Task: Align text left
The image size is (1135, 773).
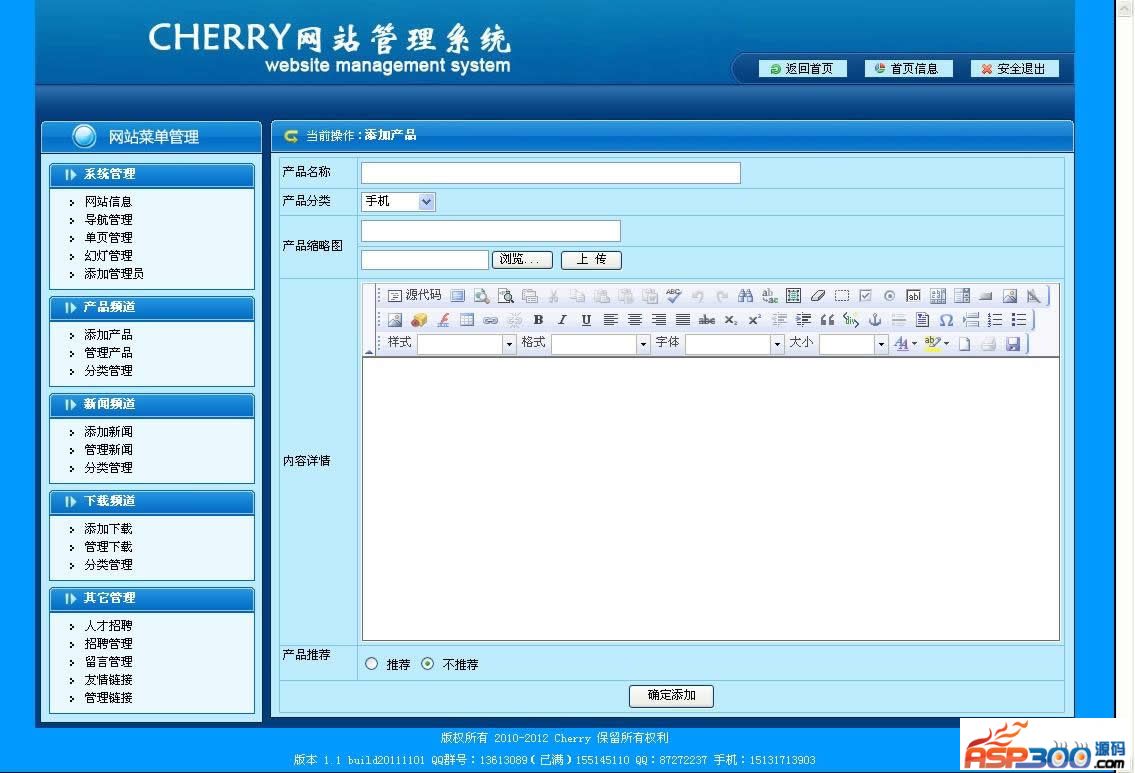Action: 610,319
